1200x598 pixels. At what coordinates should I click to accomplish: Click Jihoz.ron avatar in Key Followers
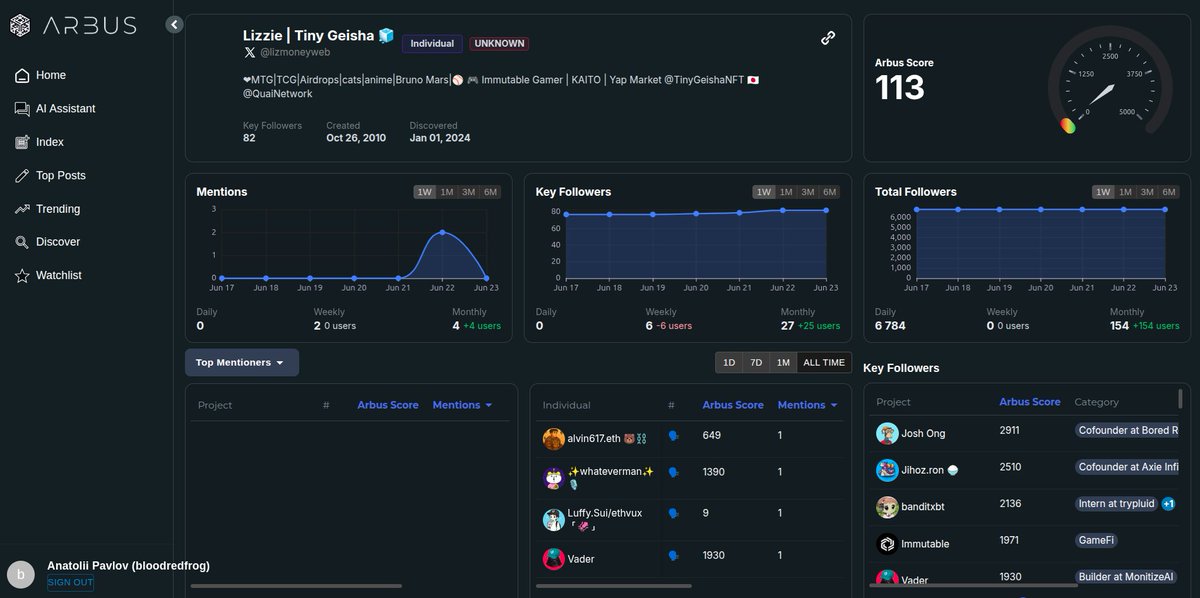887,470
